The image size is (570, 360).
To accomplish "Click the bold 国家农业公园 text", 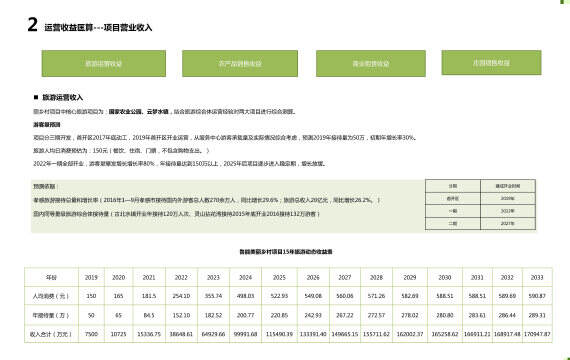I will [x=125, y=112].
